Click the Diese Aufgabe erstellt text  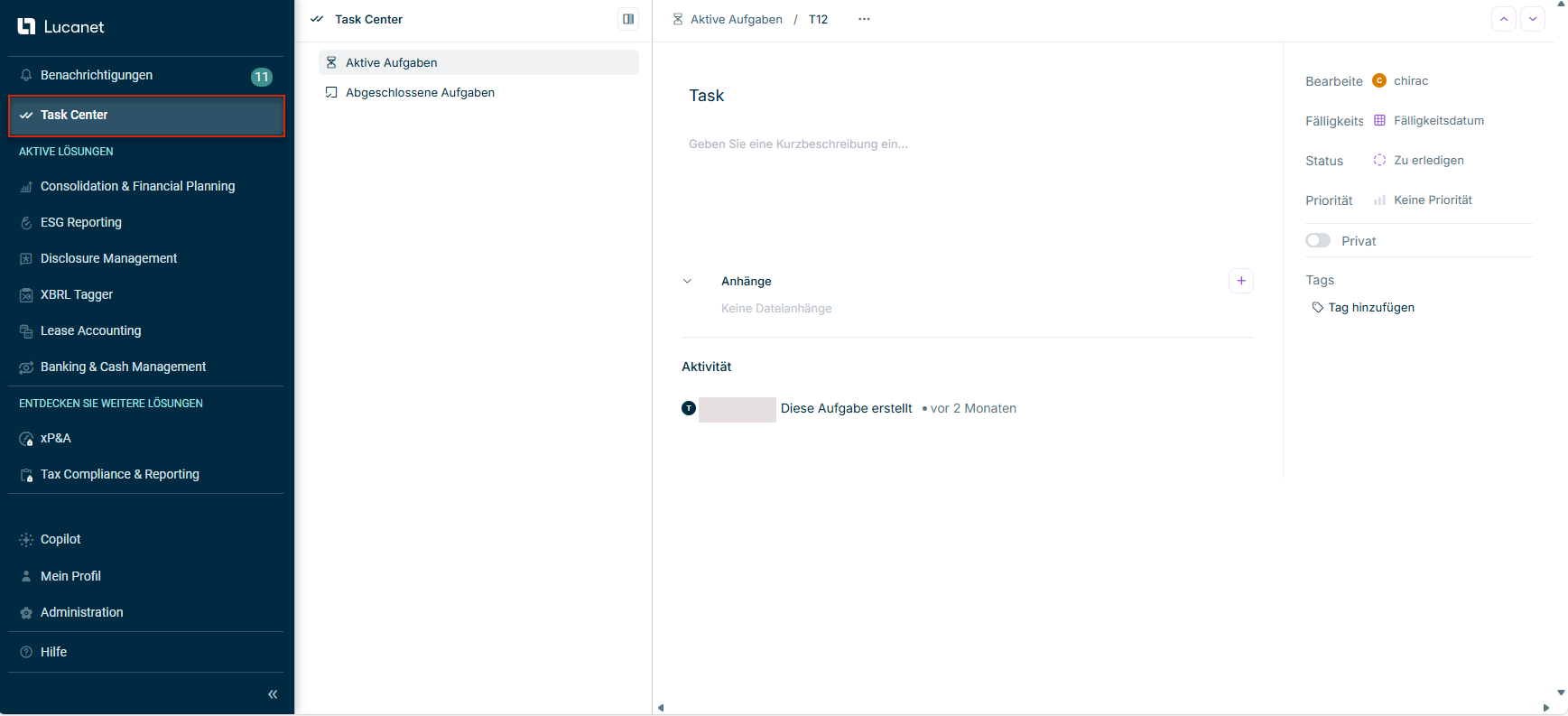coord(847,408)
